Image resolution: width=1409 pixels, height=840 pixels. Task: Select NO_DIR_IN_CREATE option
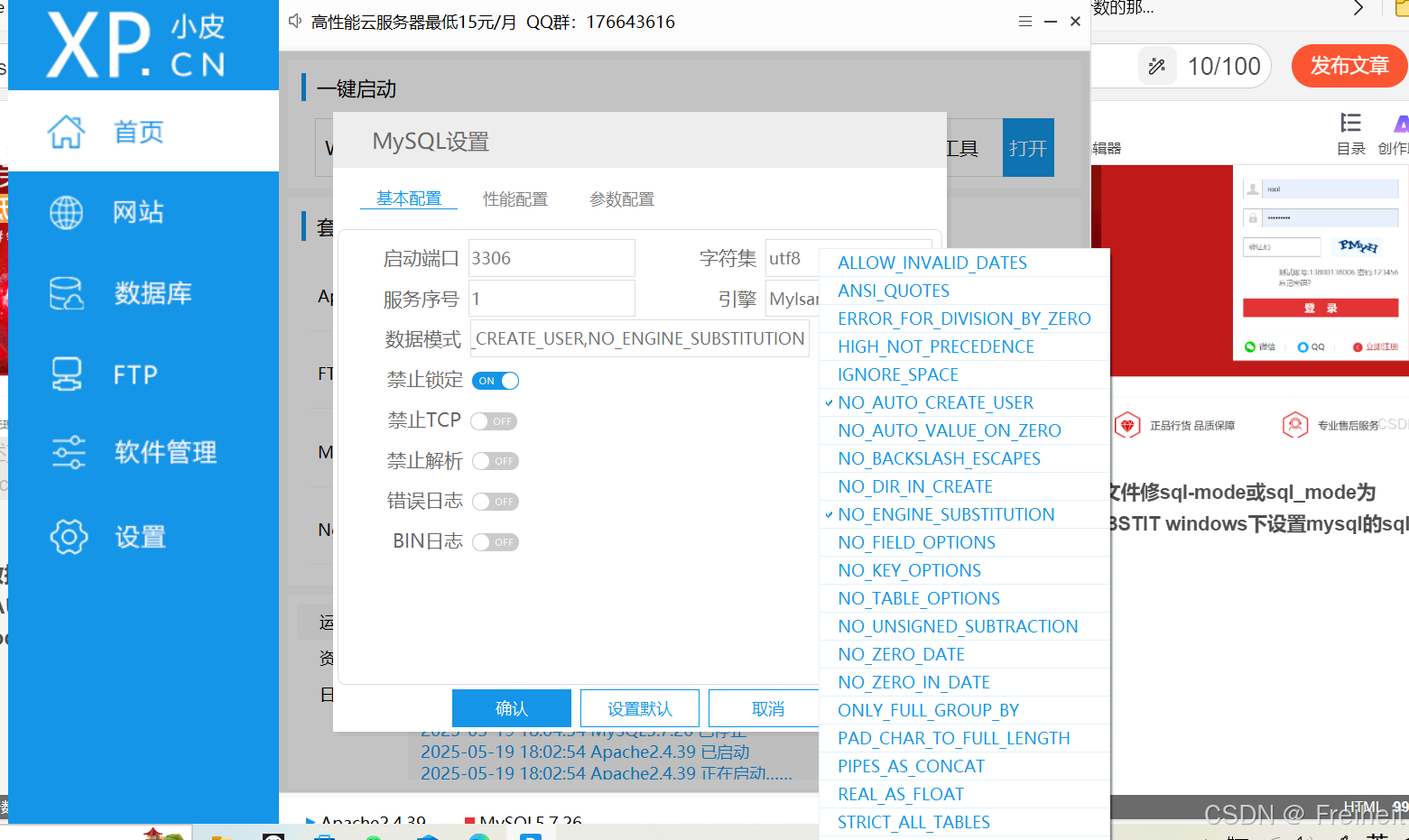(964, 486)
